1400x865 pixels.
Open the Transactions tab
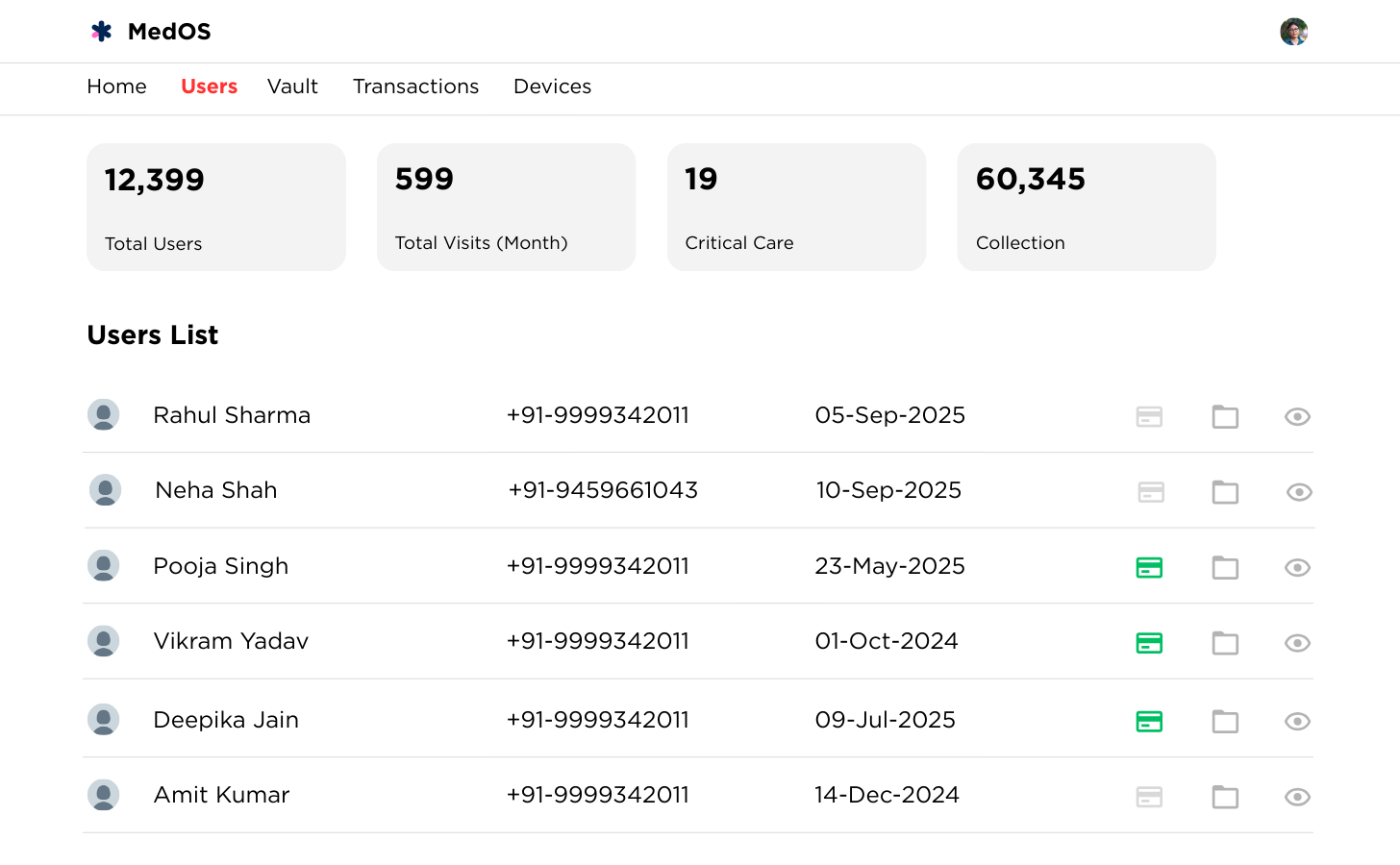[x=415, y=86]
